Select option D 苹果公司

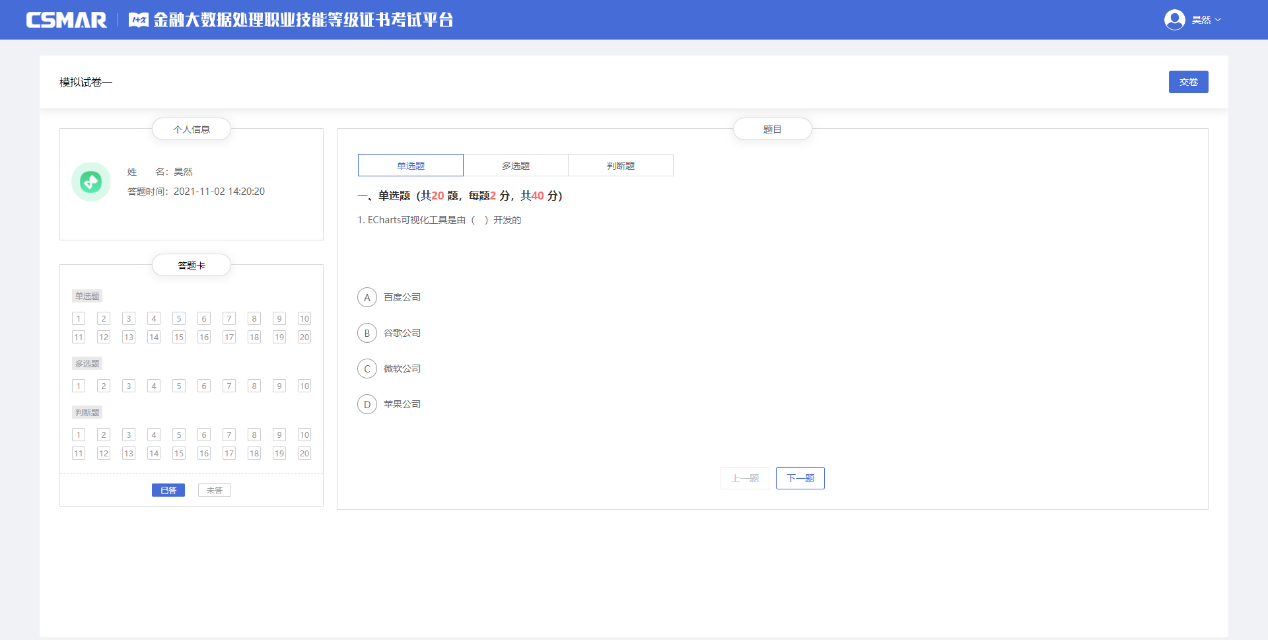click(367, 404)
